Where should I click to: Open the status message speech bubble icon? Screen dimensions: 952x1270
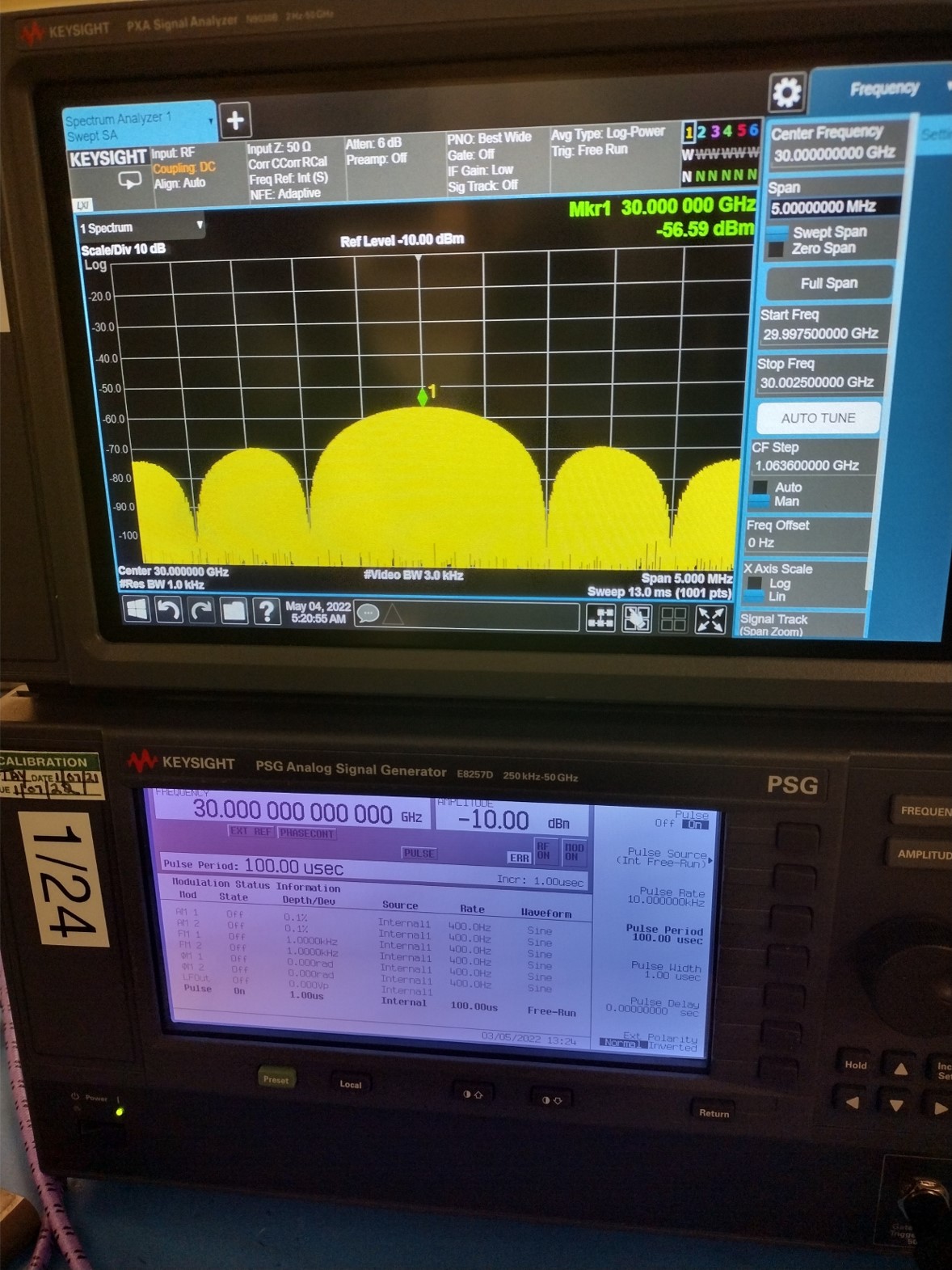coord(367,614)
